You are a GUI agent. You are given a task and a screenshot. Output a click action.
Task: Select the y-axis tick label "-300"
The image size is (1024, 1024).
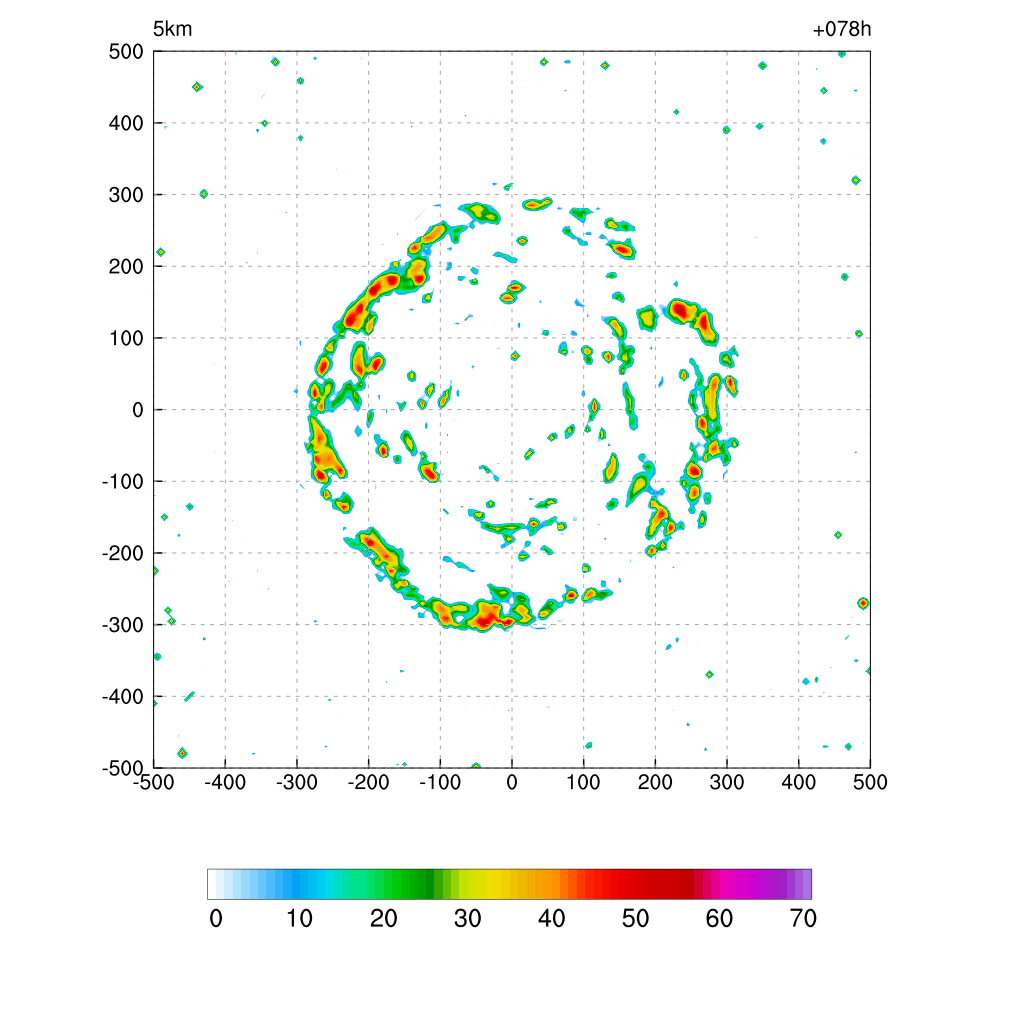coord(122,626)
